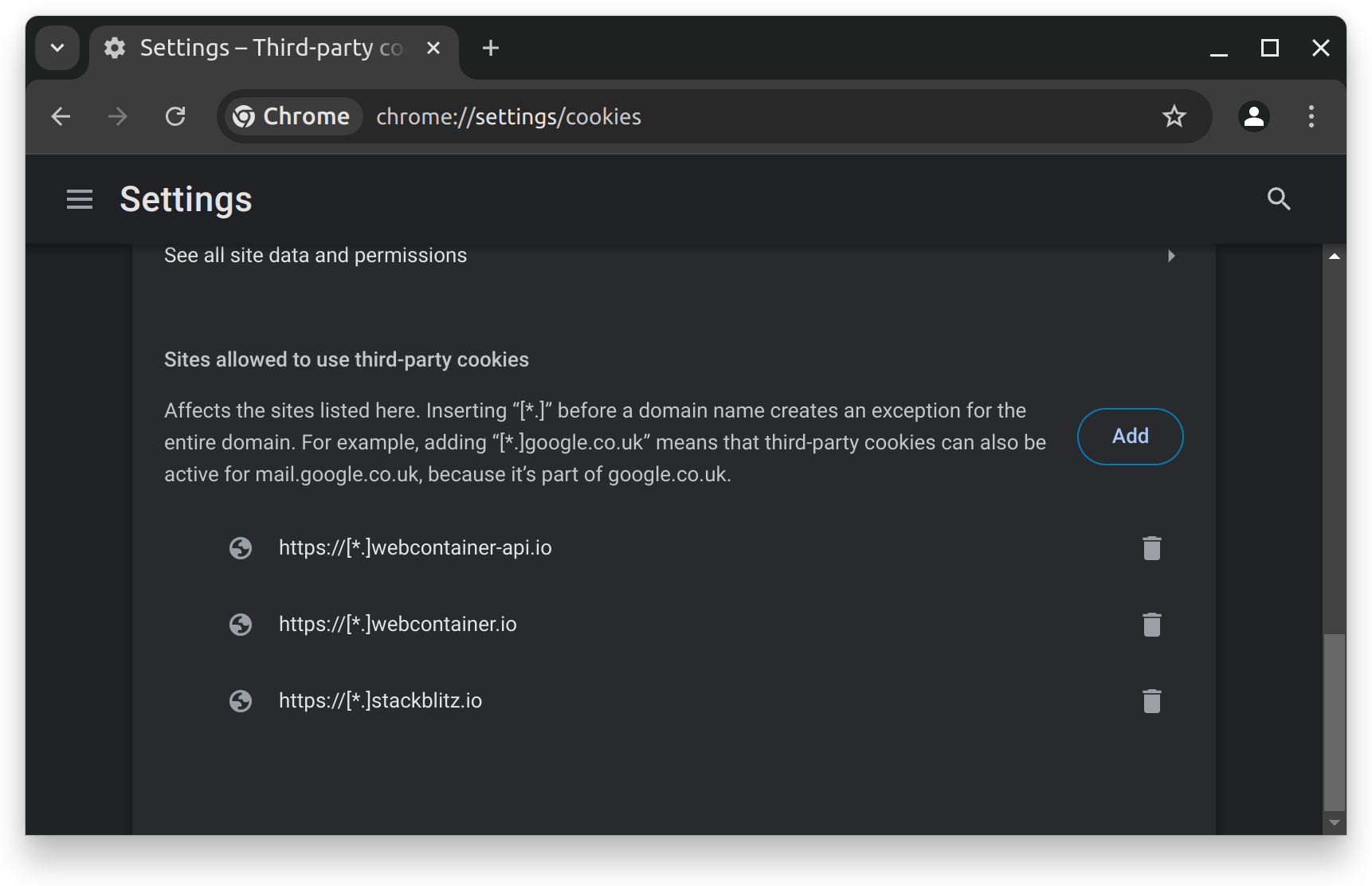
Task: Add a site allowed to use third-party cookies
Action: click(x=1130, y=437)
